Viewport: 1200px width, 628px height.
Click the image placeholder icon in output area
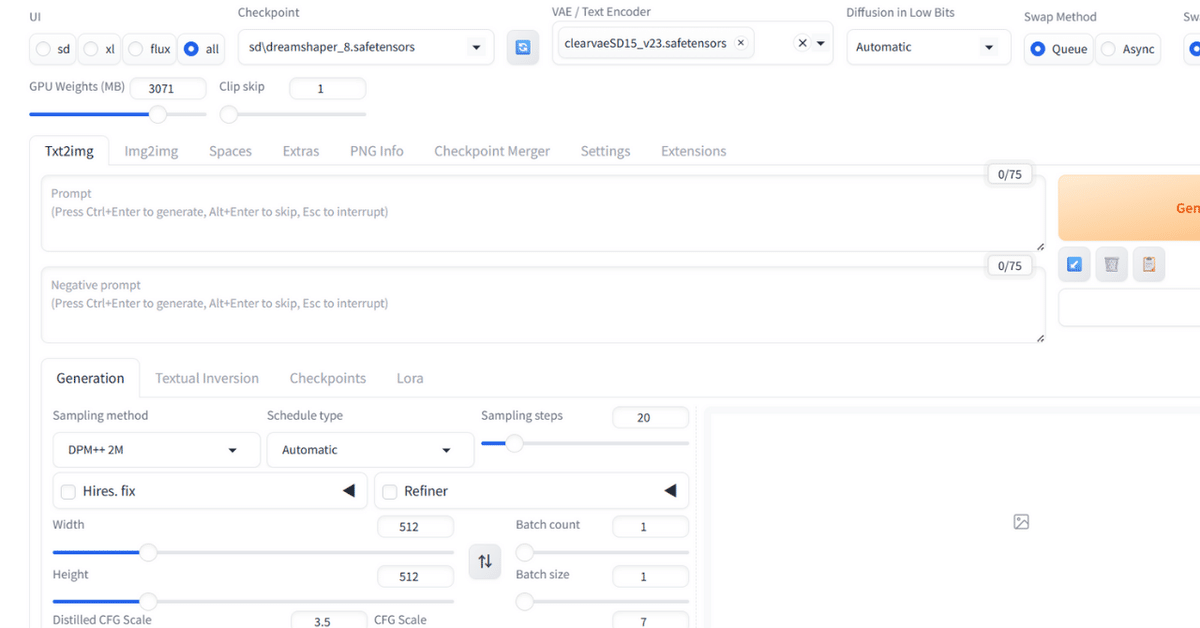point(1020,521)
